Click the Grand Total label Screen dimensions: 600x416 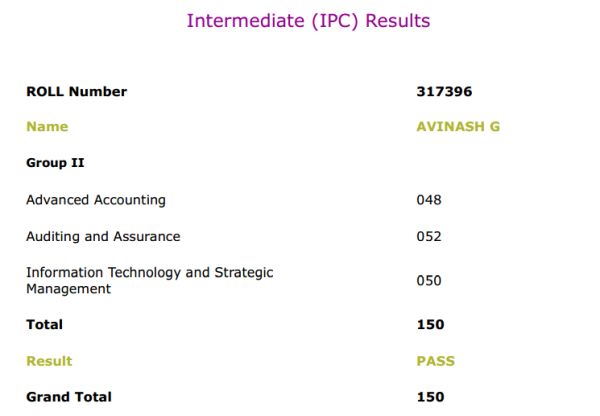[69, 397]
